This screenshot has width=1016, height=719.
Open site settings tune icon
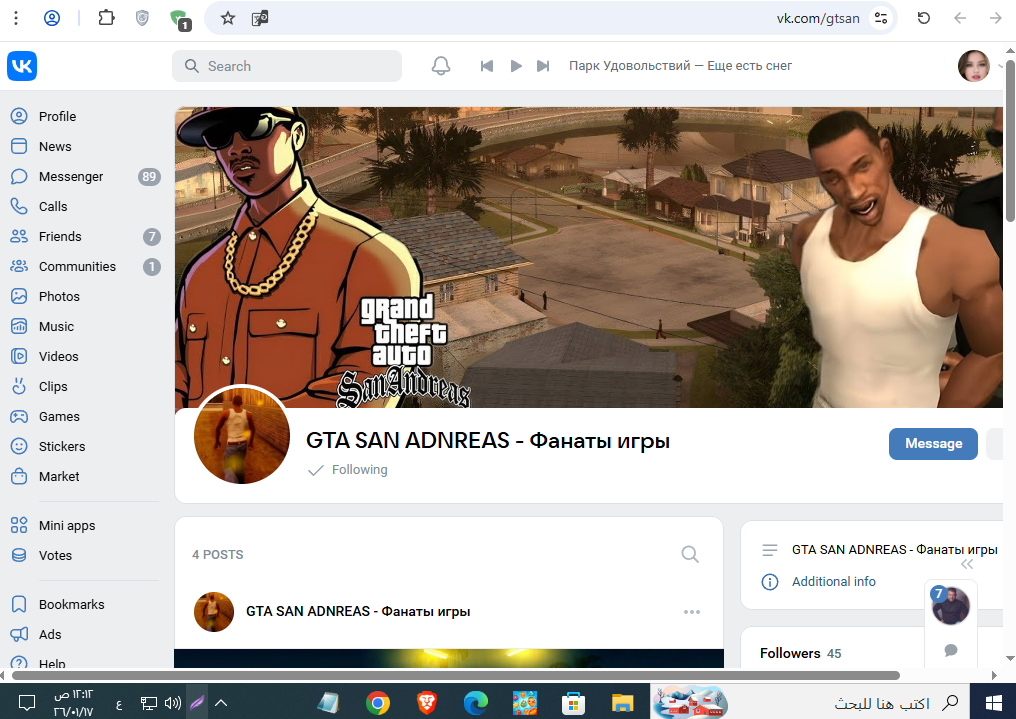881,18
